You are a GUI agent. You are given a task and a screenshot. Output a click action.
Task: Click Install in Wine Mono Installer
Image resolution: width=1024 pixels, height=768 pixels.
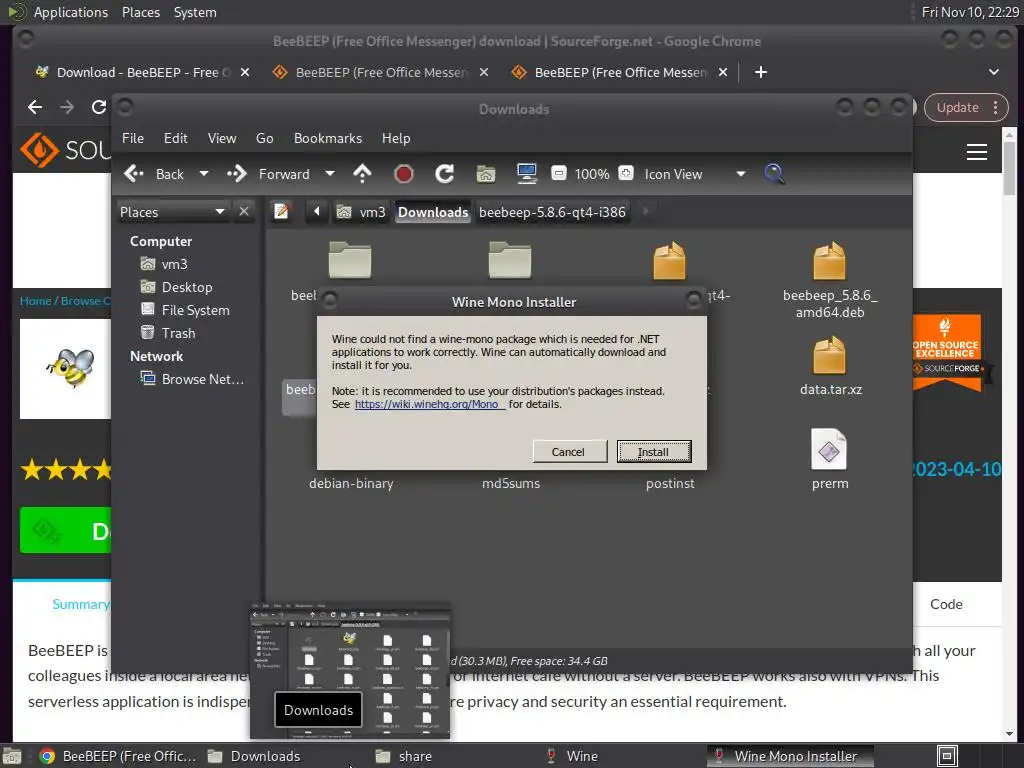[x=654, y=452]
